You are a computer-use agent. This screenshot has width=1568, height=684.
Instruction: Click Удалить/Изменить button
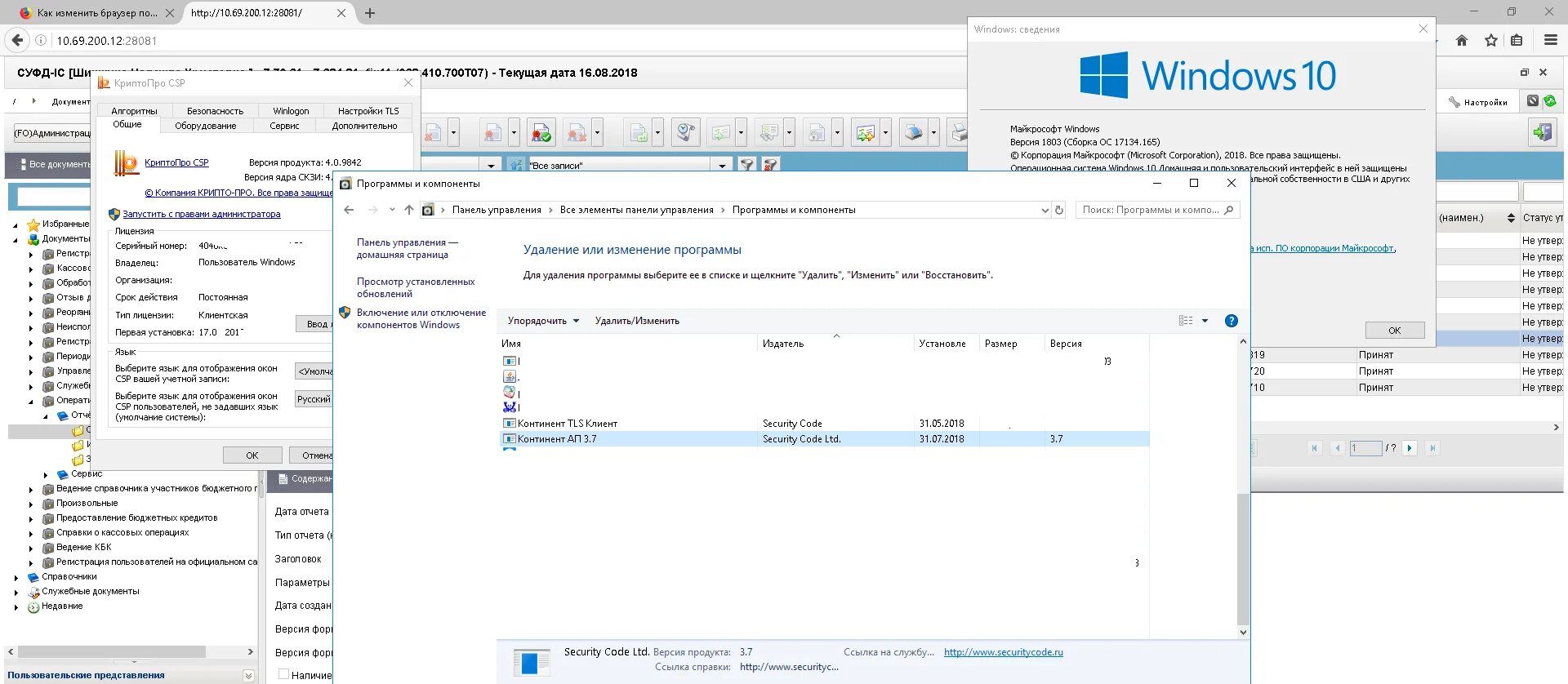(637, 321)
